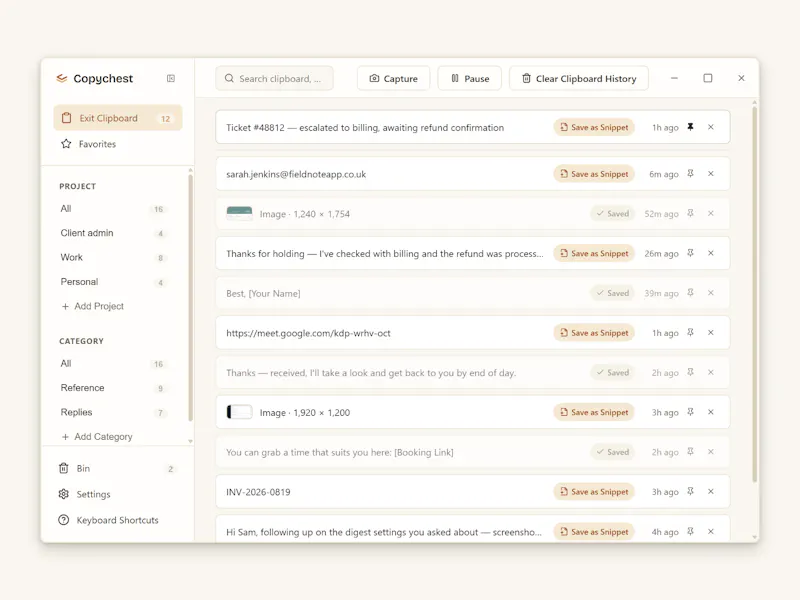Image resolution: width=800 pixels, height=600 pixels.
Task: Pin the Booking Link entry
Action: click(690, 452)
